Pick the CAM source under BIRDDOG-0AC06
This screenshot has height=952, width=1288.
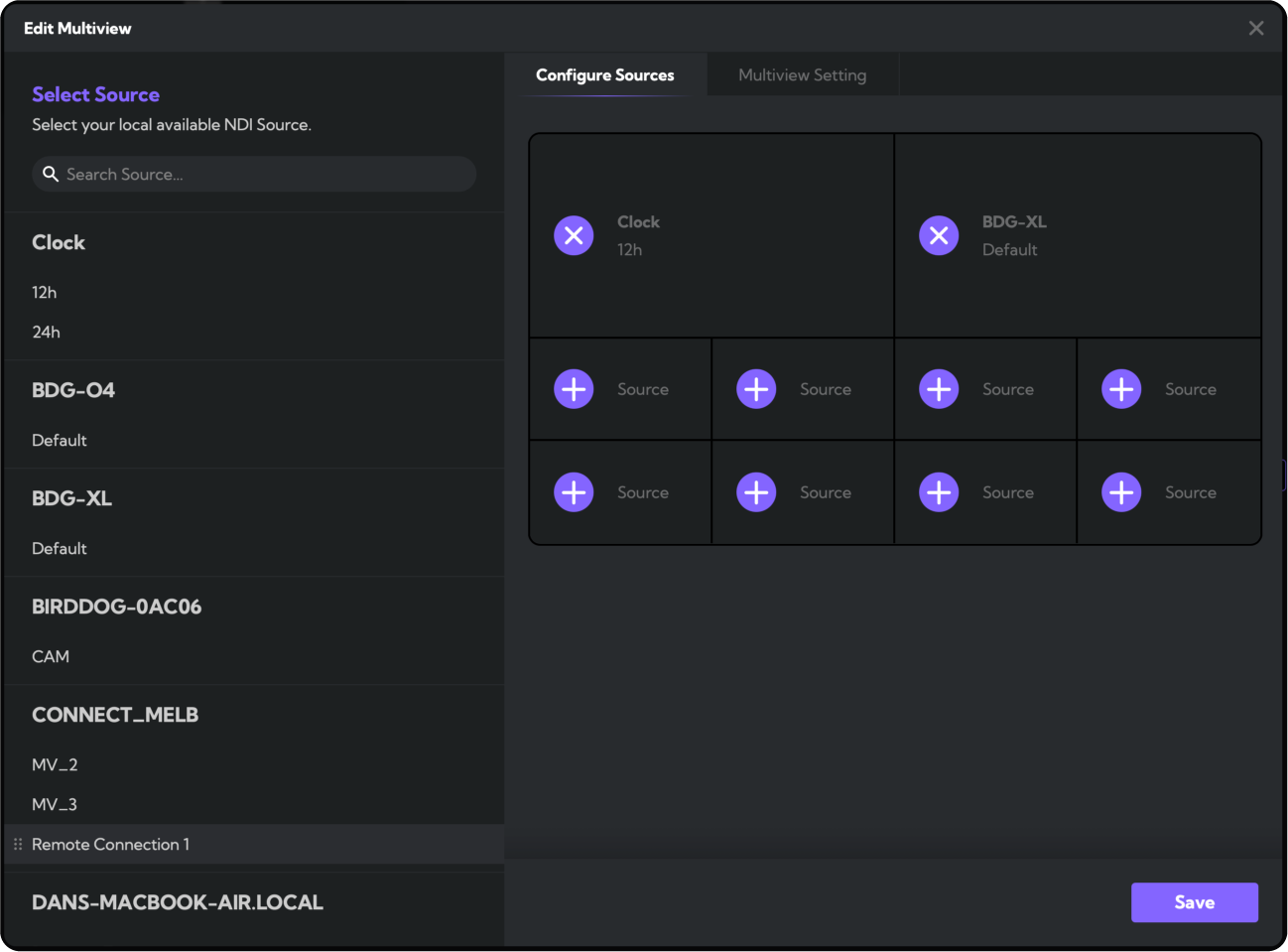point(51,657)
